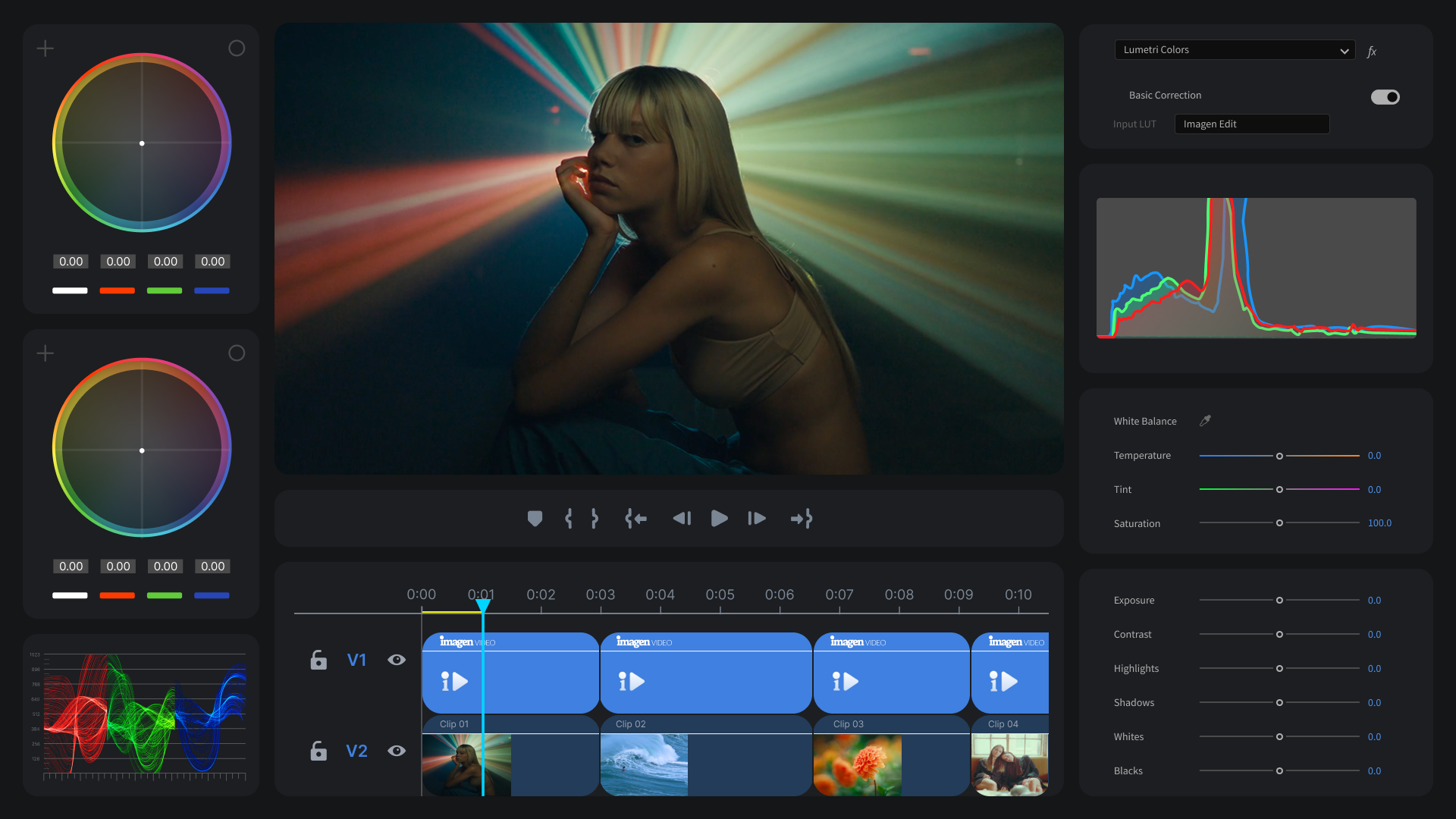
Task: Click the mark in brace icon
Action: (x=569, y=519)
